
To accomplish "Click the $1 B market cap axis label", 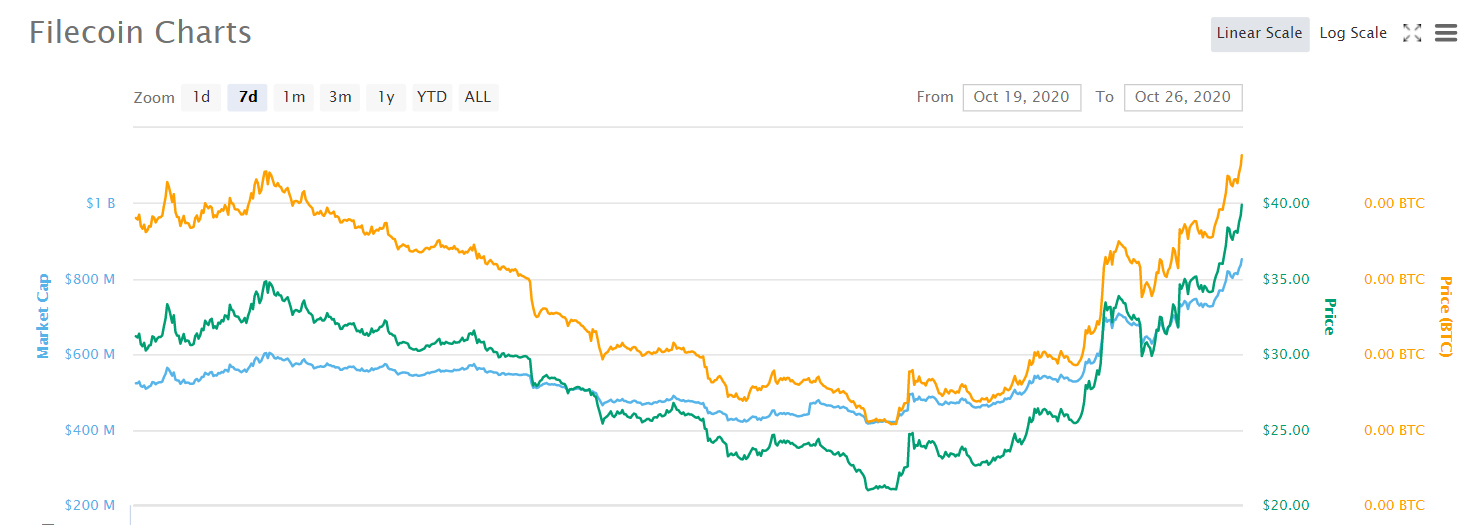I will click(x=100, y=203).
